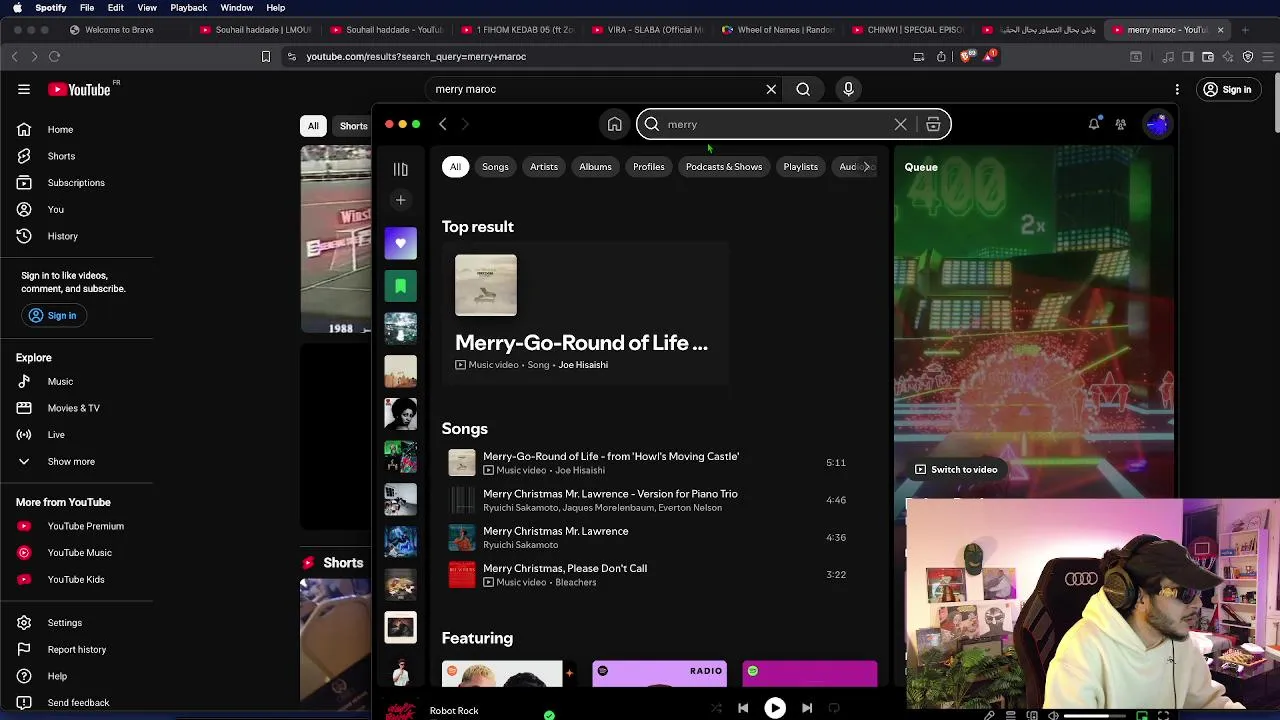Clear the Spotify search field with X

(x=900, y=124)
